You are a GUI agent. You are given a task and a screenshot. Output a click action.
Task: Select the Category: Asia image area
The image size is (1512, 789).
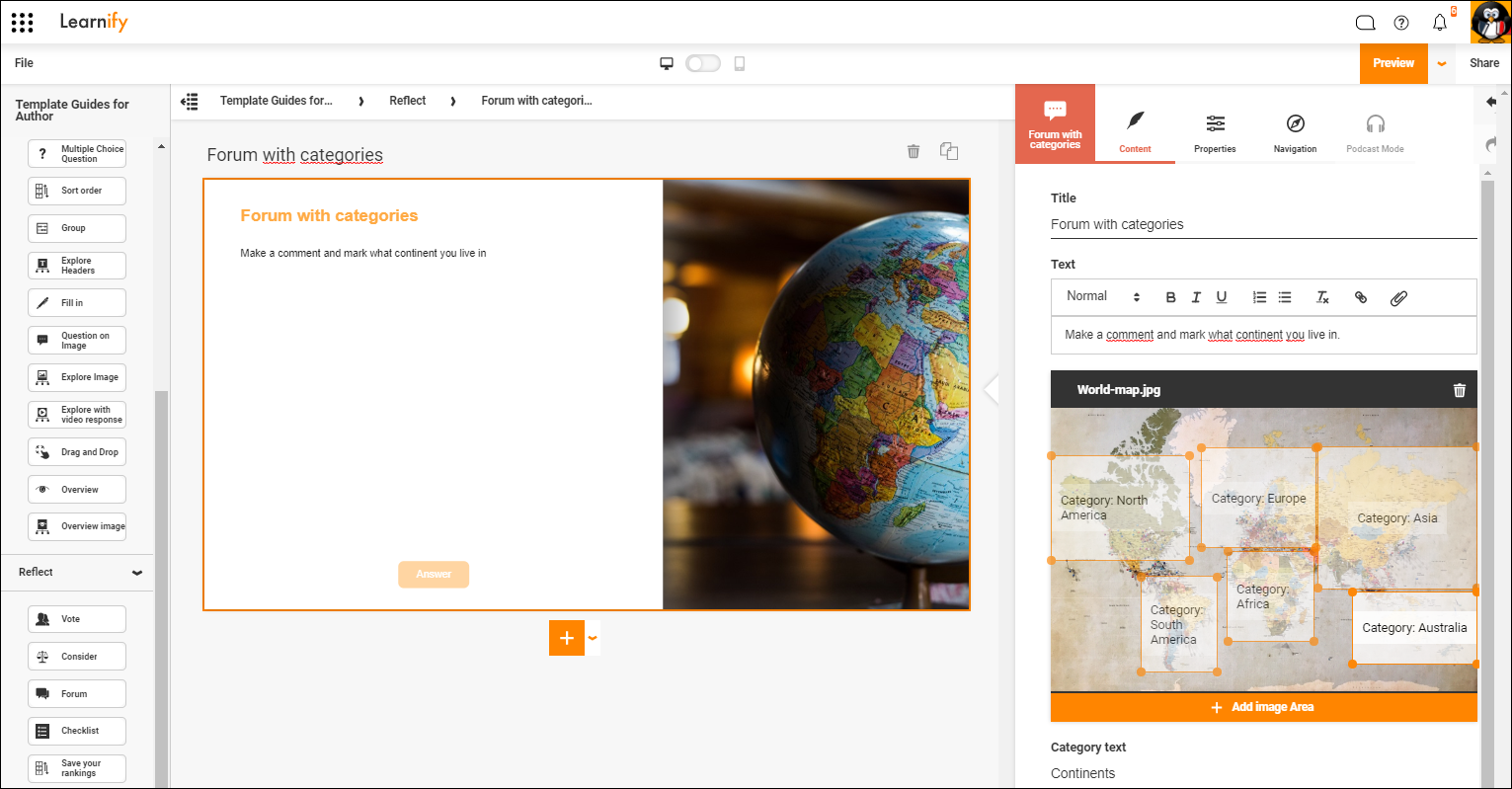1396,518
